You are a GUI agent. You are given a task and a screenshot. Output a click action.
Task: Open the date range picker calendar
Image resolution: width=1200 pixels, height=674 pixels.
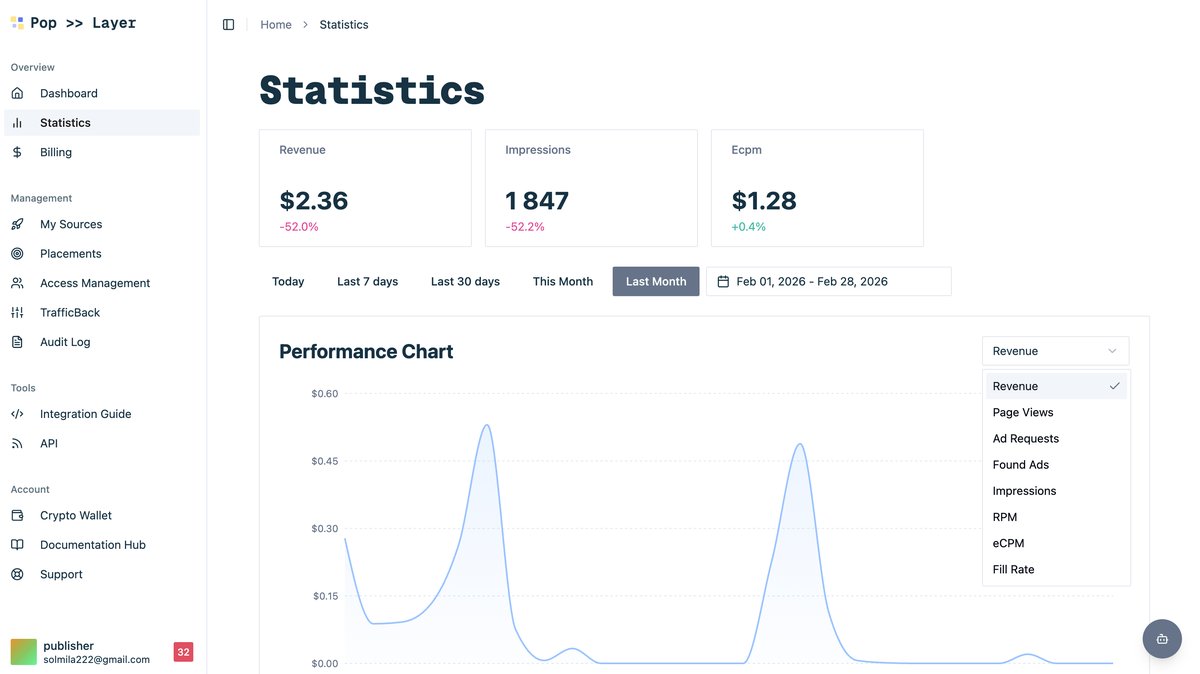point(724,281)
